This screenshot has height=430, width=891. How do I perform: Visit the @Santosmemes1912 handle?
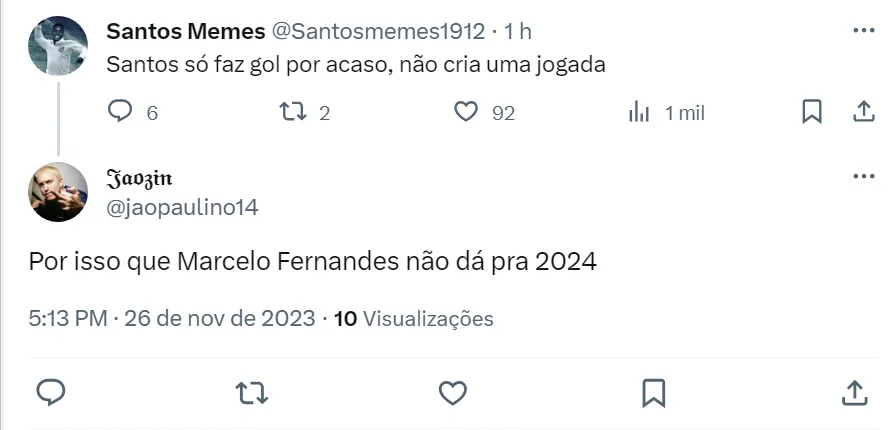click(378, 31)
